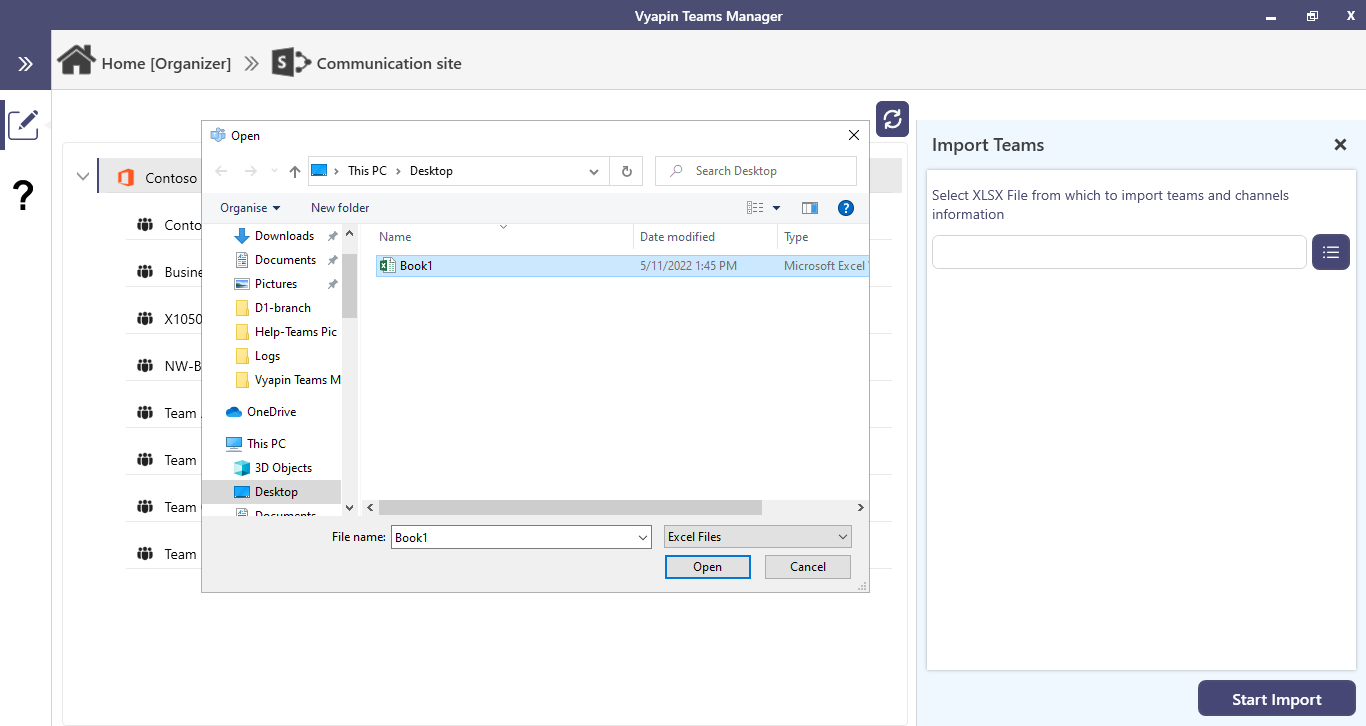
Task: Click Home [Organizer] breadcrumb
Action: pyautogui.click(x=166, y=63)
